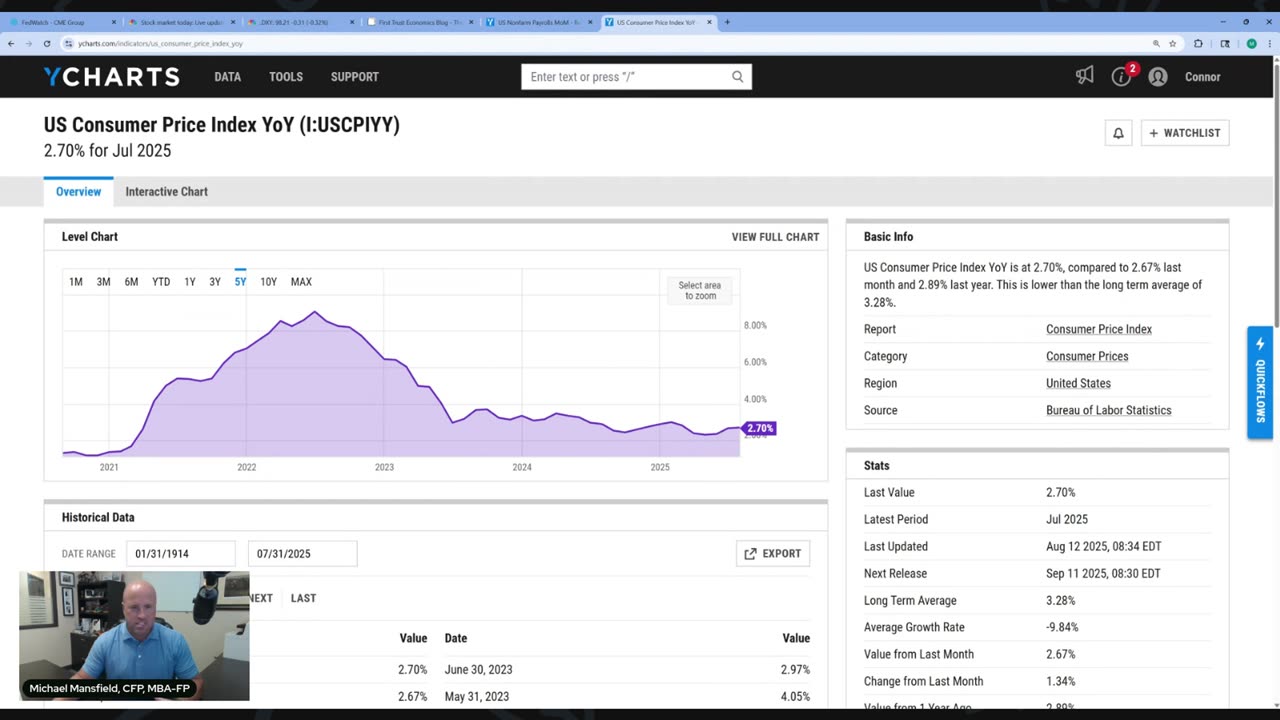1280x720 pixels.
Task: Click the Aug 12 2025, 08:34 EDT value
Action: coord(1103,547)
